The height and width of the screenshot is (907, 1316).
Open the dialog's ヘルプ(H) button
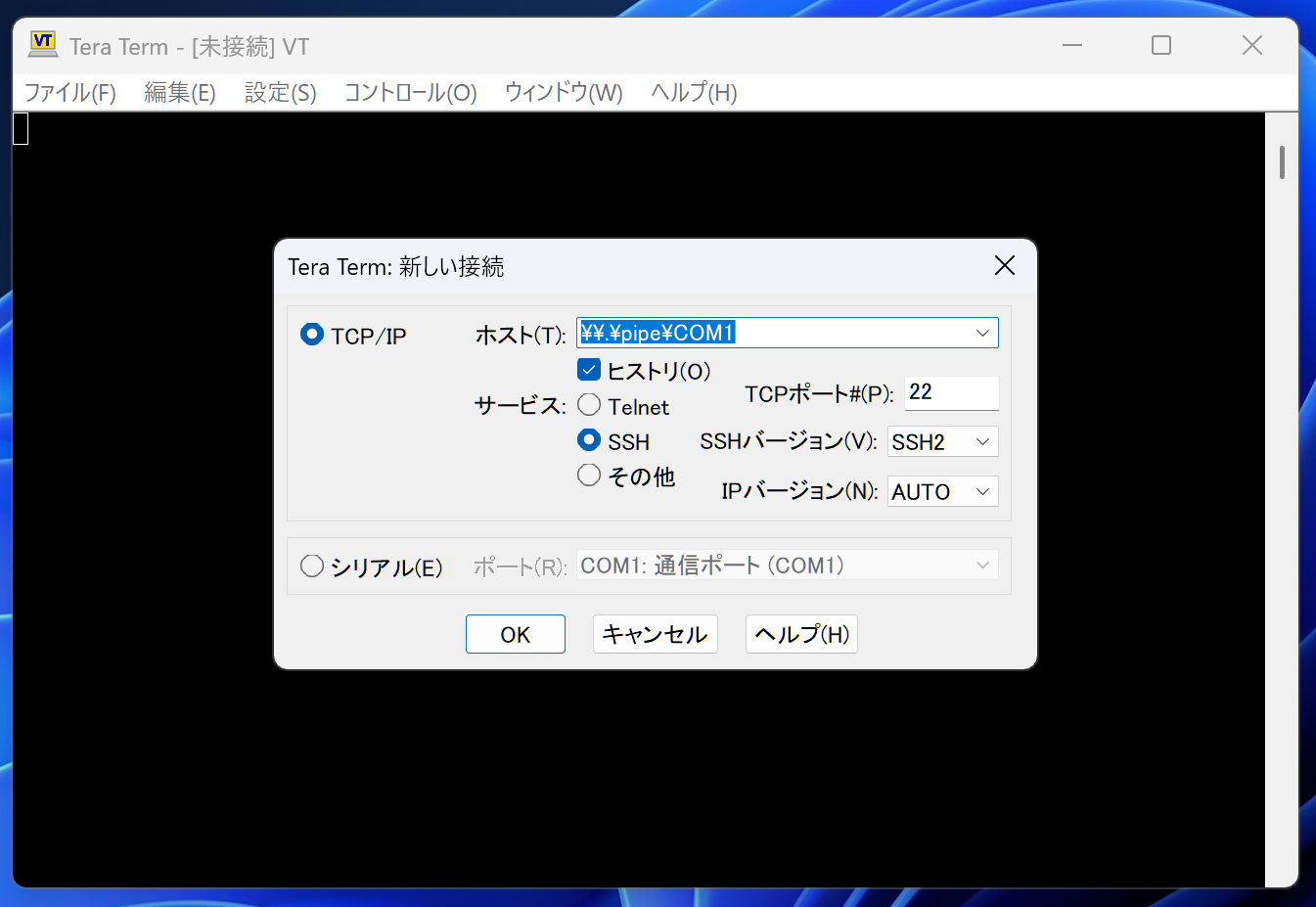click(x=801, y=633)
